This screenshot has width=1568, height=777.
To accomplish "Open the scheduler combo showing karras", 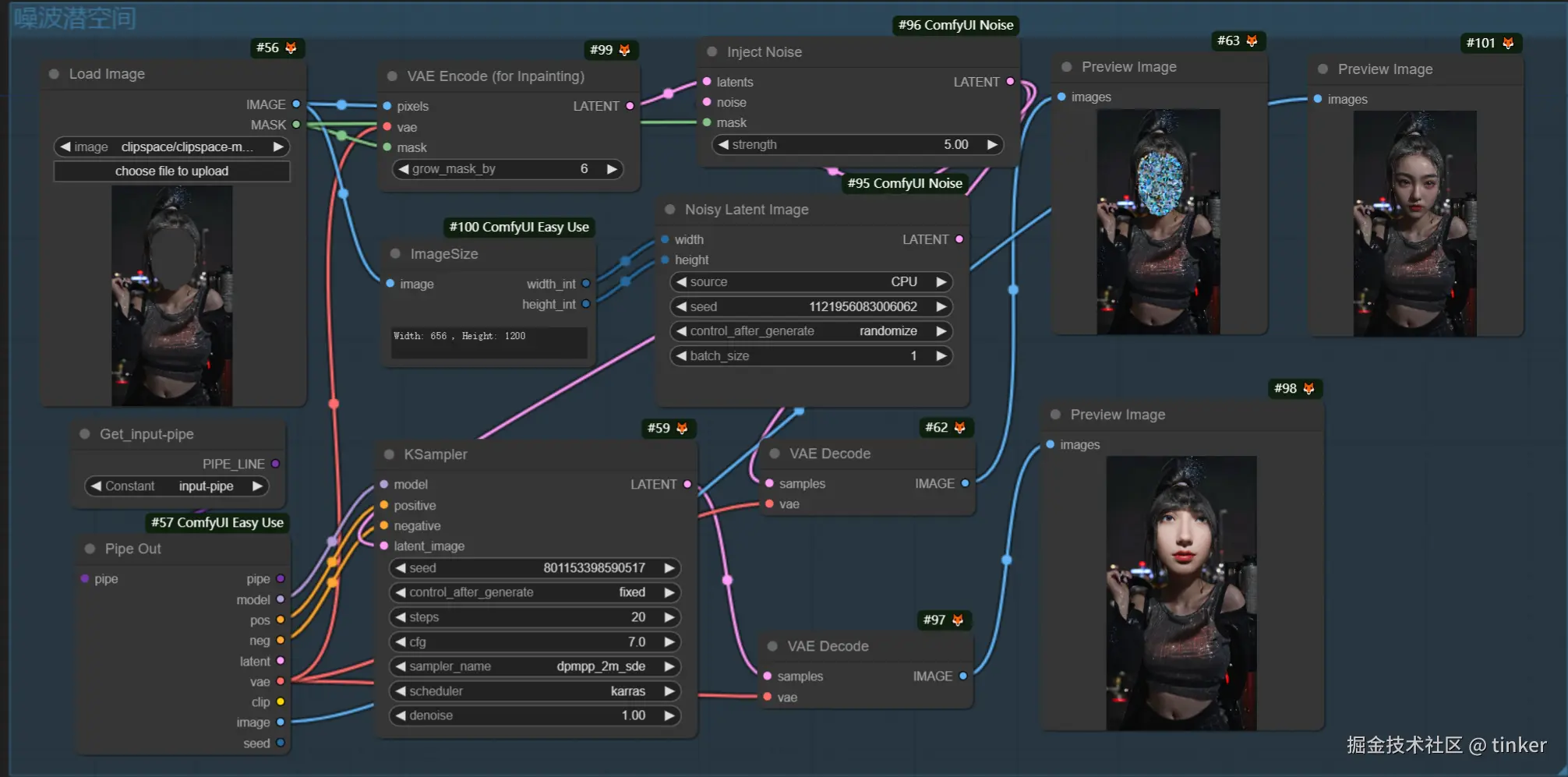I will [x=535, y=691].
